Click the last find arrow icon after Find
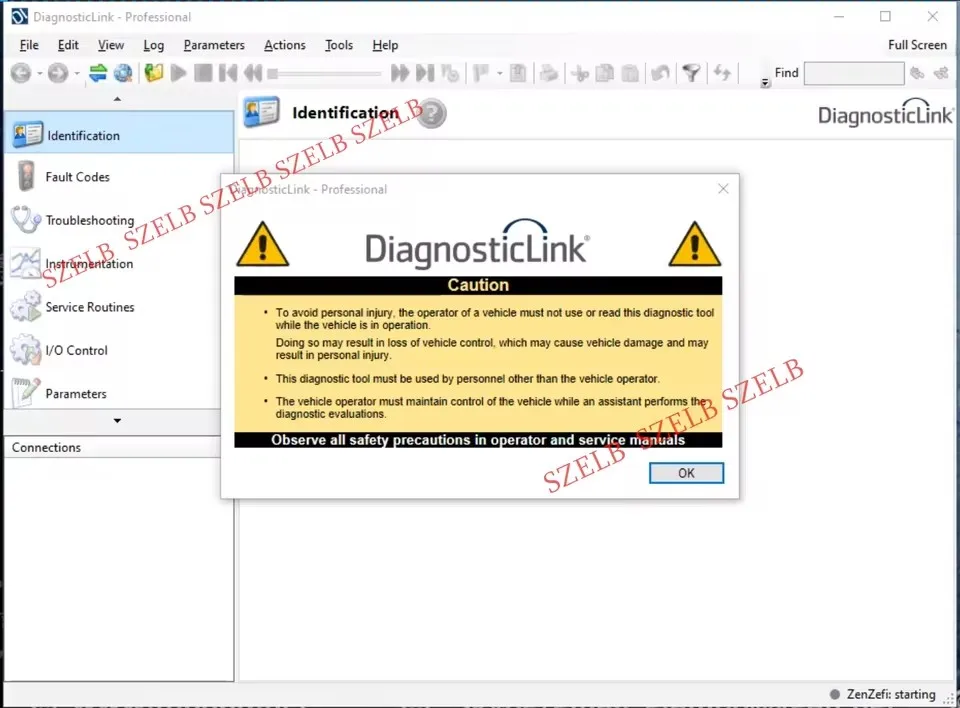This screenshot has width=960, height=708. point(940,73)
